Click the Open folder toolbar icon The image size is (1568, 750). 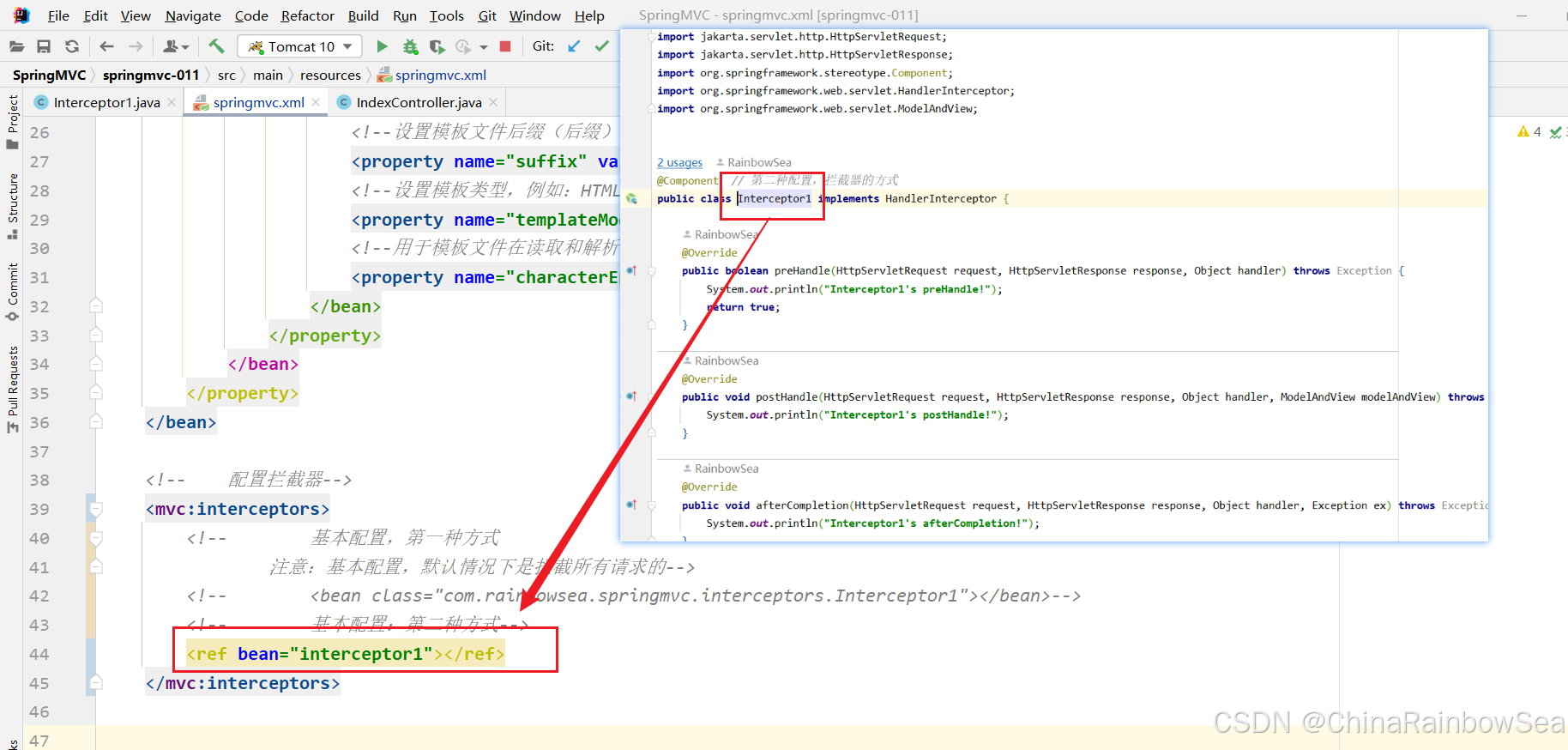[16, 46]
